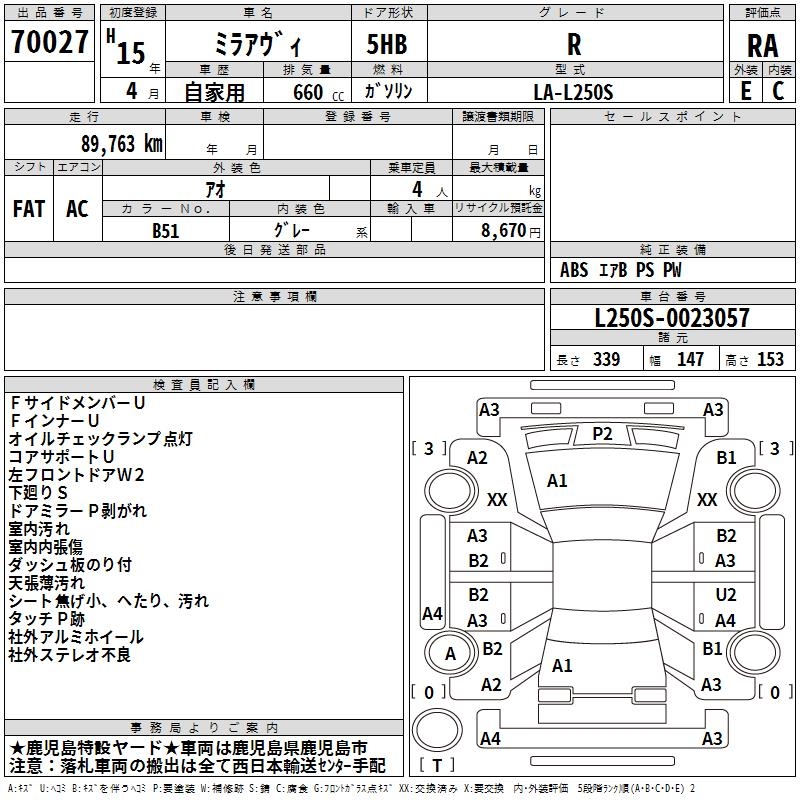Select the displacement value 660 cc
This screenshot has width=800, height=800.
(318, 92)
